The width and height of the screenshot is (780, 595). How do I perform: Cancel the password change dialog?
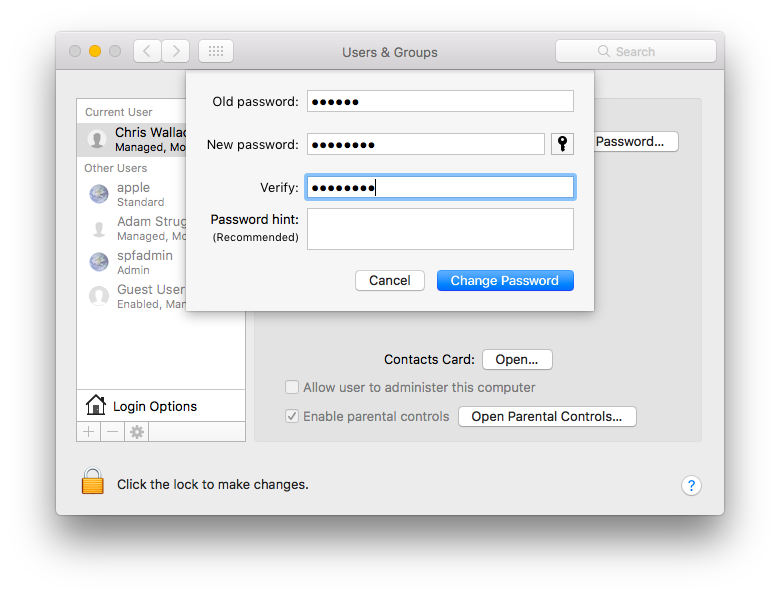[x=389, y=280]
